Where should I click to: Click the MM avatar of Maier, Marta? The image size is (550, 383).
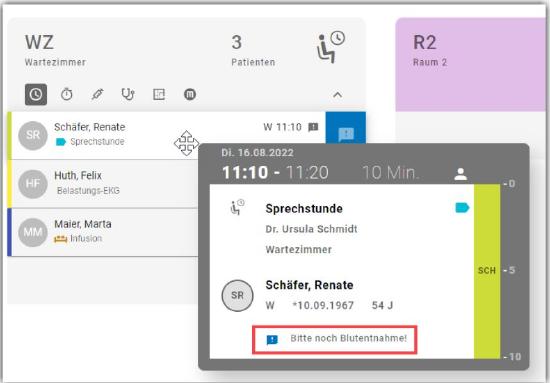pos(33,232)
